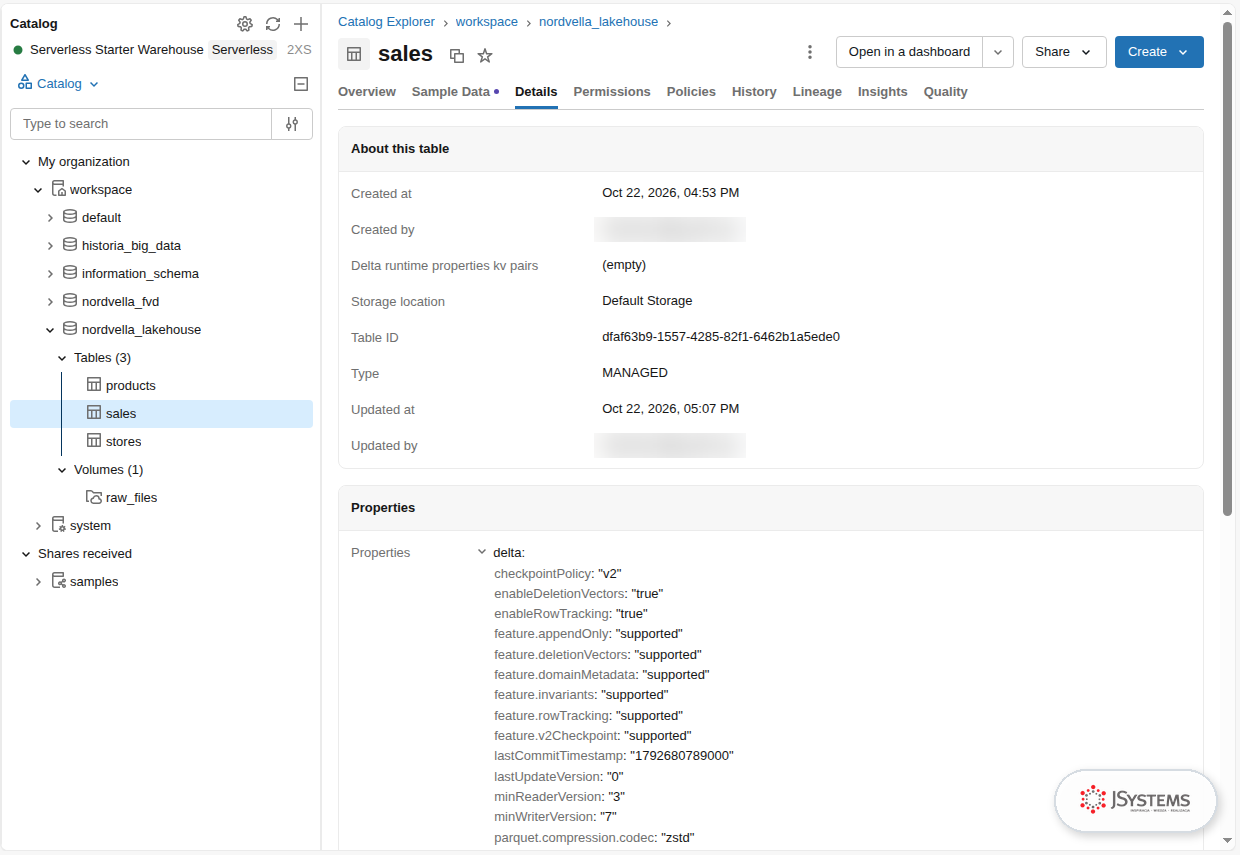
Task: Click the products table icon
Action: pyautogui.click(x=94, y=385)
